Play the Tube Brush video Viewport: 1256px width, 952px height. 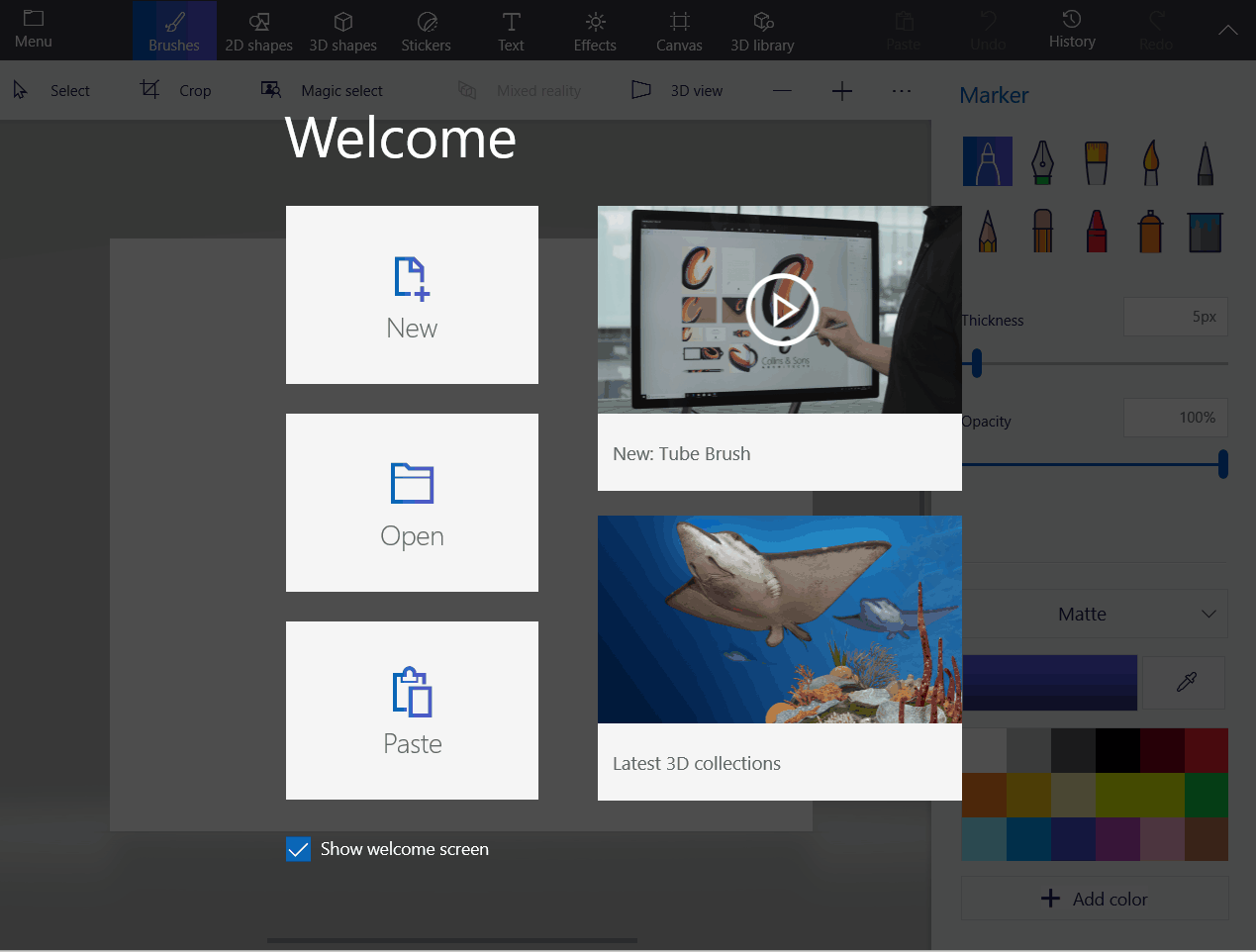782,310
